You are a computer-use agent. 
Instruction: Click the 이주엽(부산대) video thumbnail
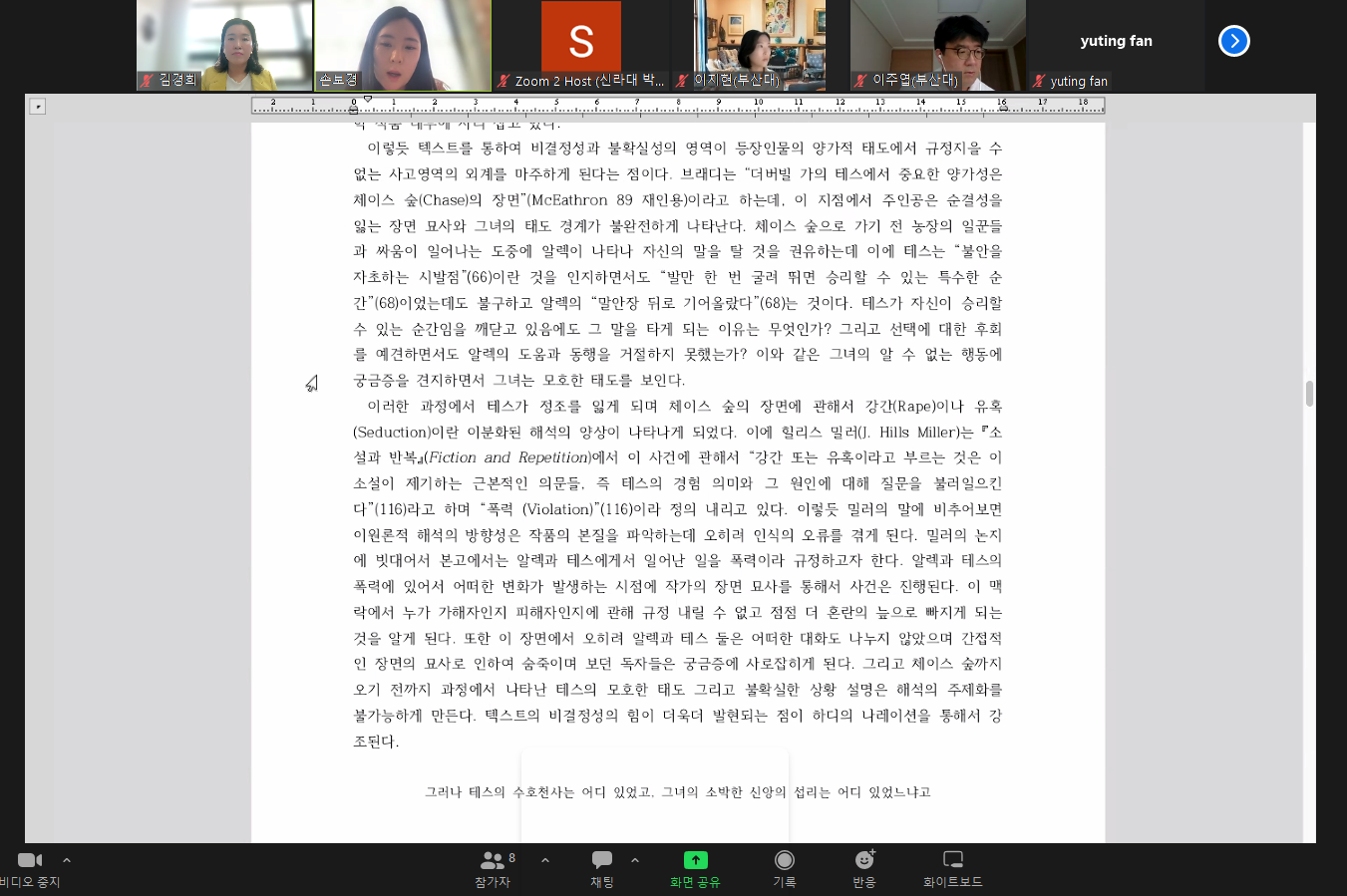coord(938,45)
